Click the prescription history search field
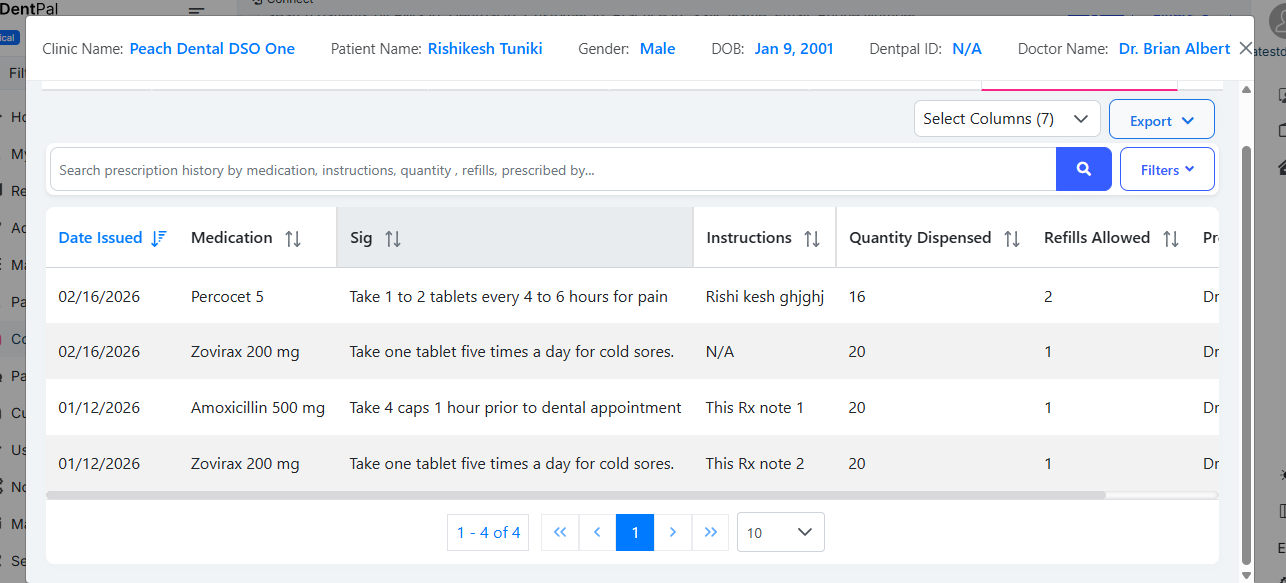The image size is (1286, 583). [552, 170]
